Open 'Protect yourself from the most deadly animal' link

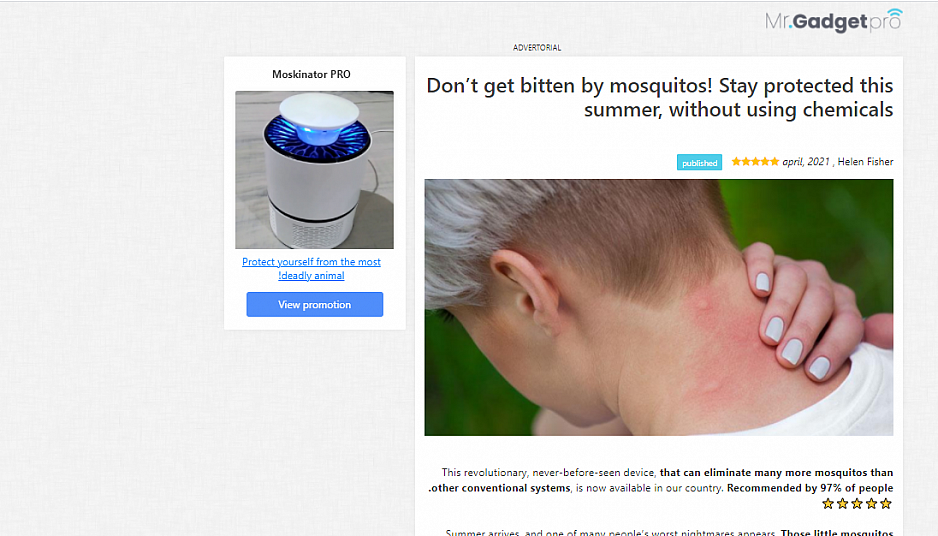click(311, 269)
